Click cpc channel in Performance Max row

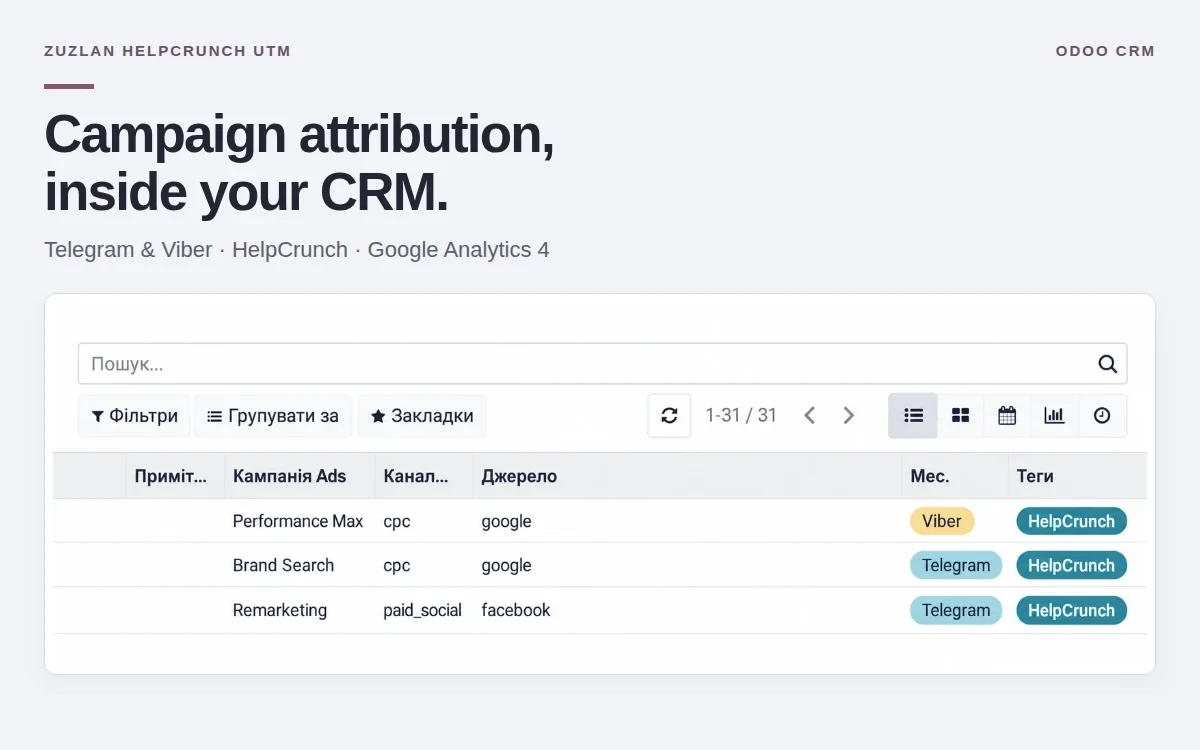pos(397,521)
